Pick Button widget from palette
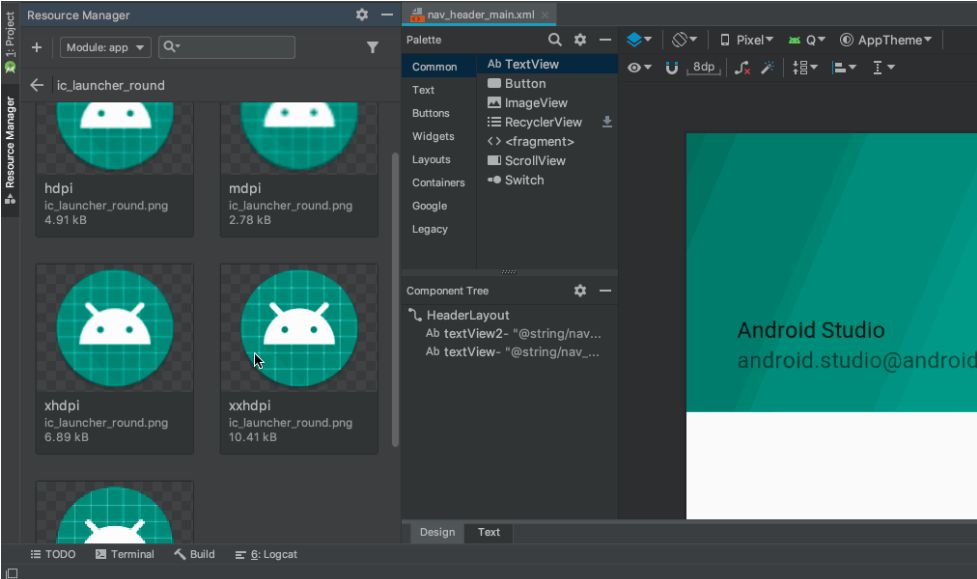The width and height of the screenshot is (977, 579). 547,84
